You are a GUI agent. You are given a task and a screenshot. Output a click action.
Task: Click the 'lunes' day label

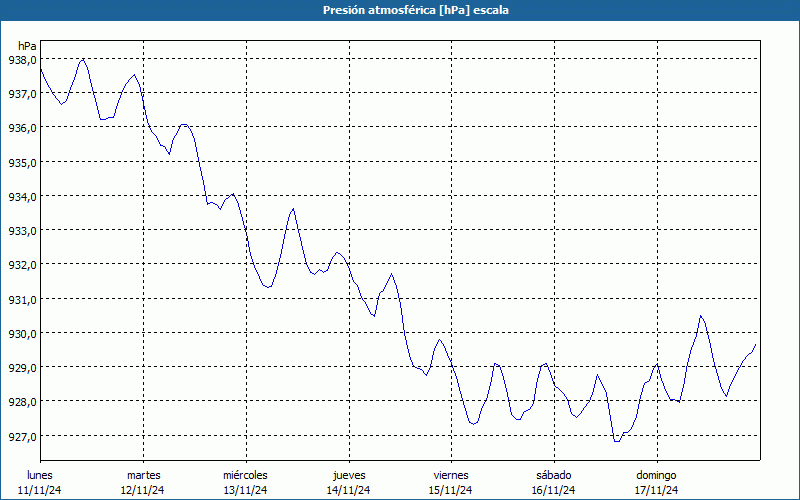pos(40,475)
